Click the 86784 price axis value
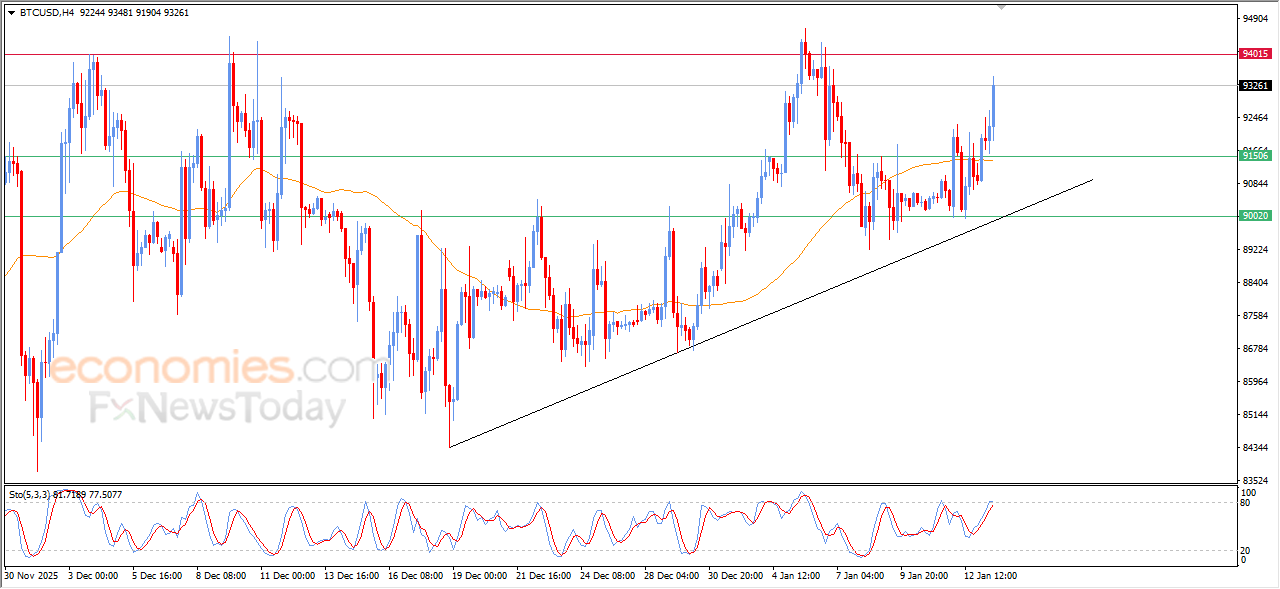 click(x=1255, y=349)
